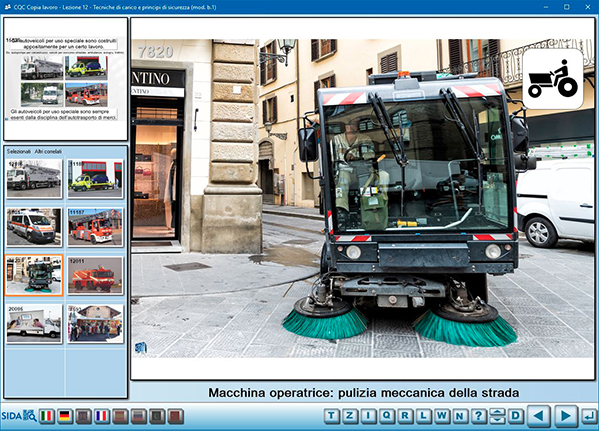
Task: Click the D toolbar button
Action: [516, 416]
